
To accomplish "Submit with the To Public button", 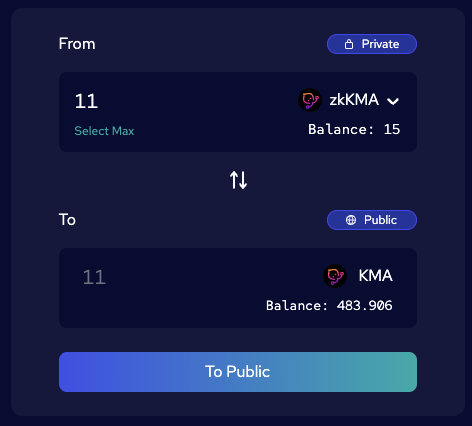I will click(238, 372).
